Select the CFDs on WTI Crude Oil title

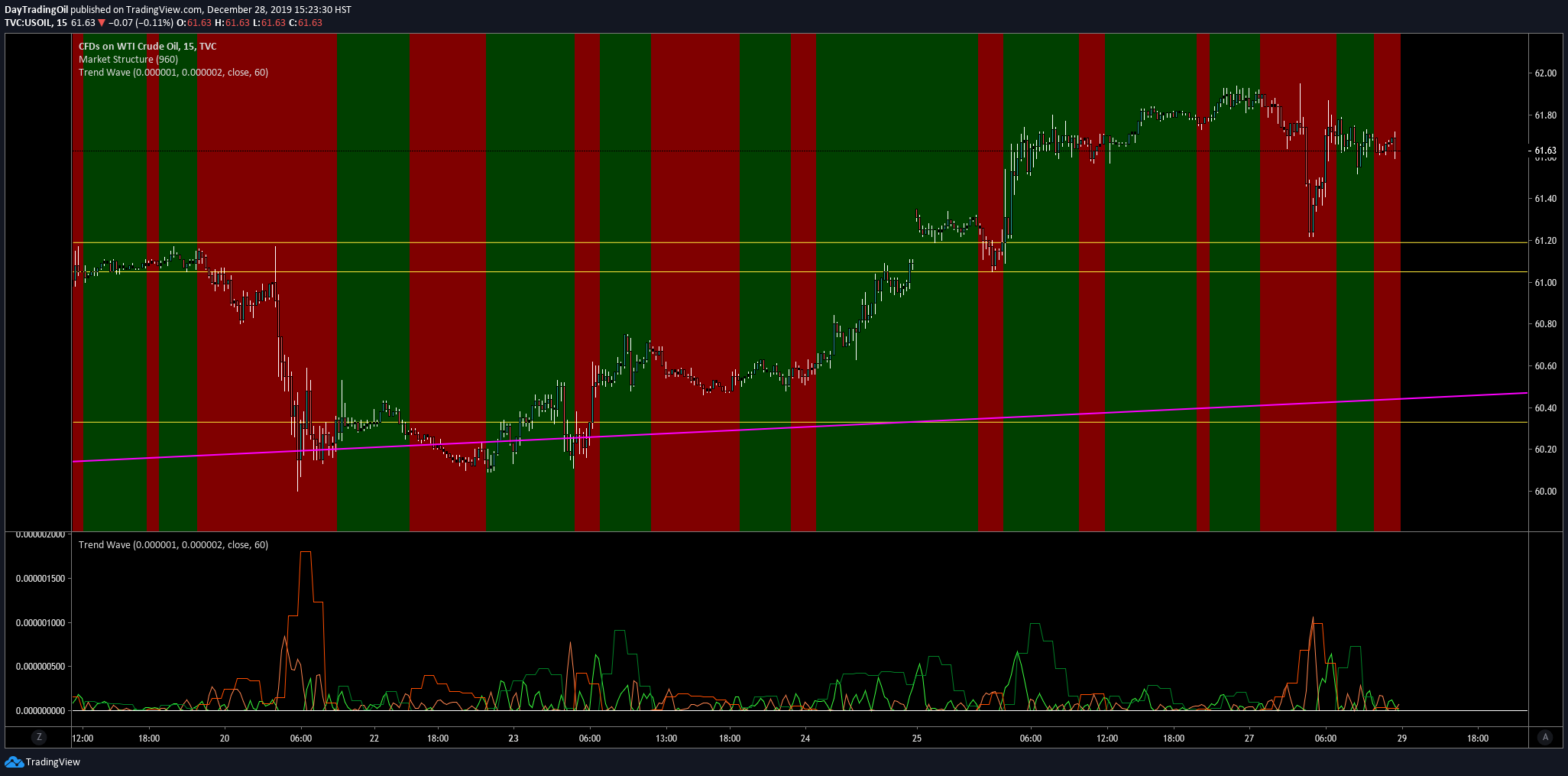147,47
